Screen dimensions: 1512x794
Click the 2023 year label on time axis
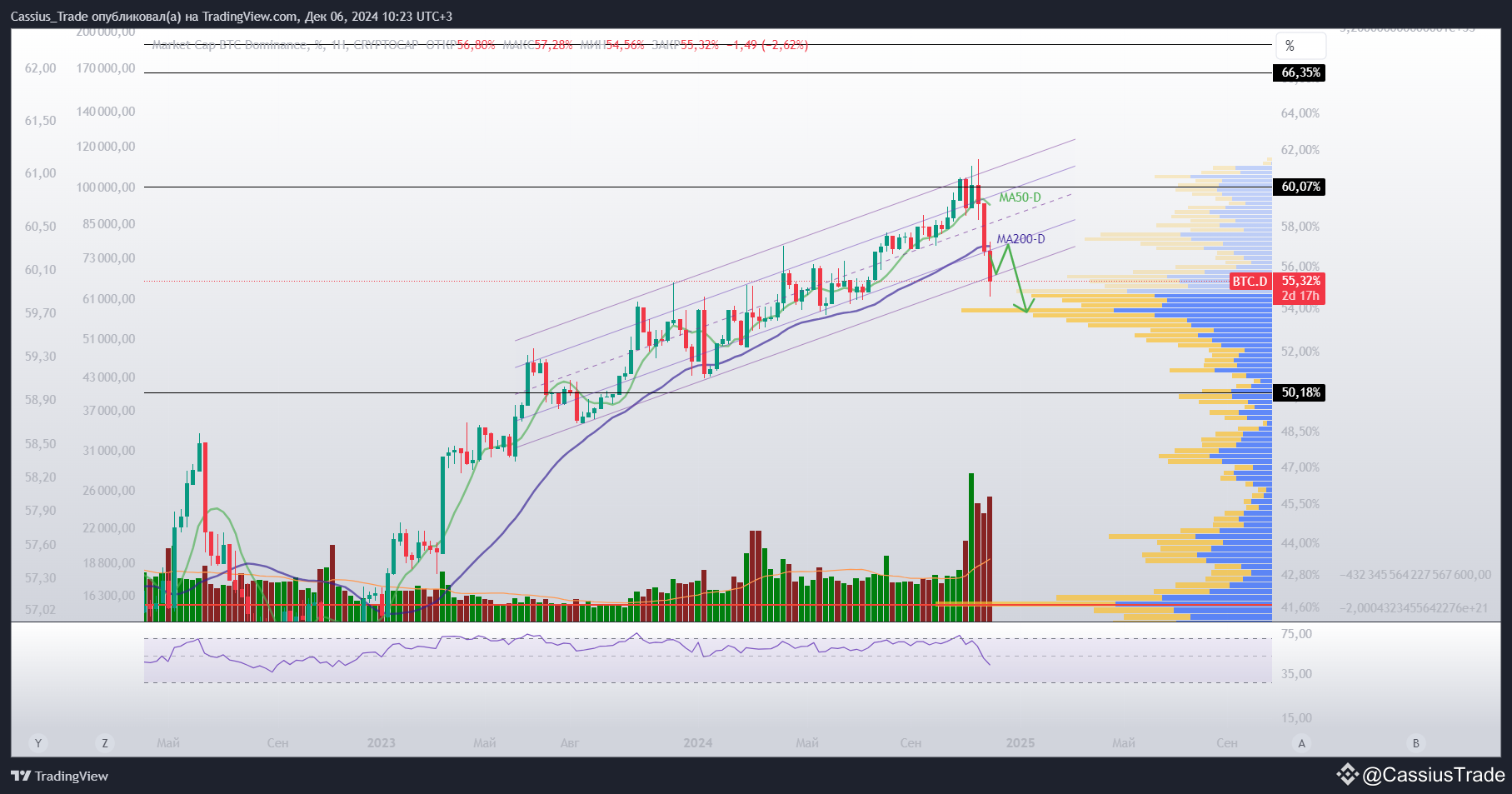click(x=382, y=743)
